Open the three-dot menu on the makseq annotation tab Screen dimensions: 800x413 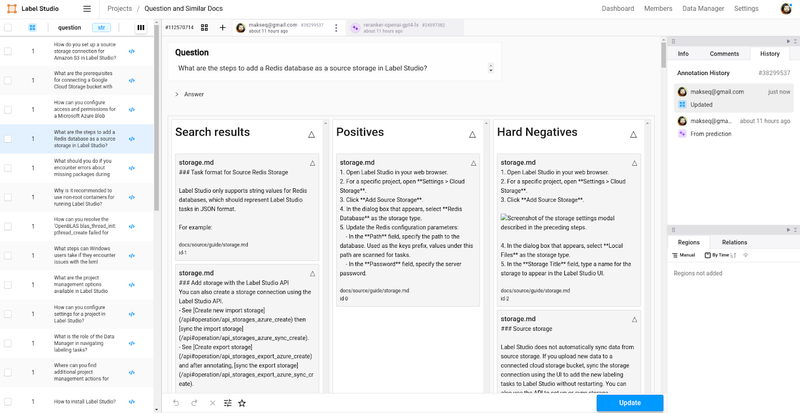[336, 28]
